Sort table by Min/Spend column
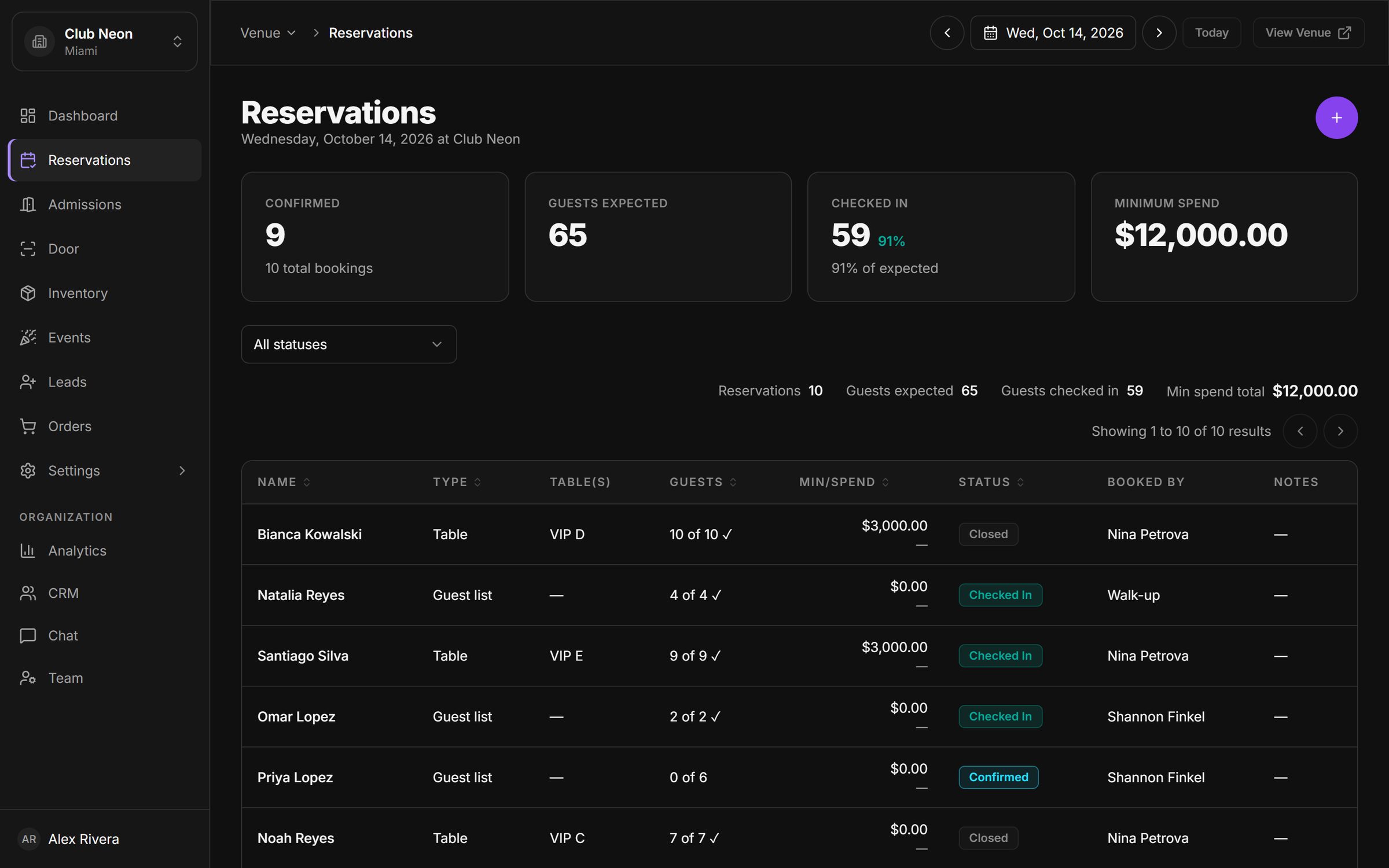The height and width of the screenshot is (868, 1389). 844,482
